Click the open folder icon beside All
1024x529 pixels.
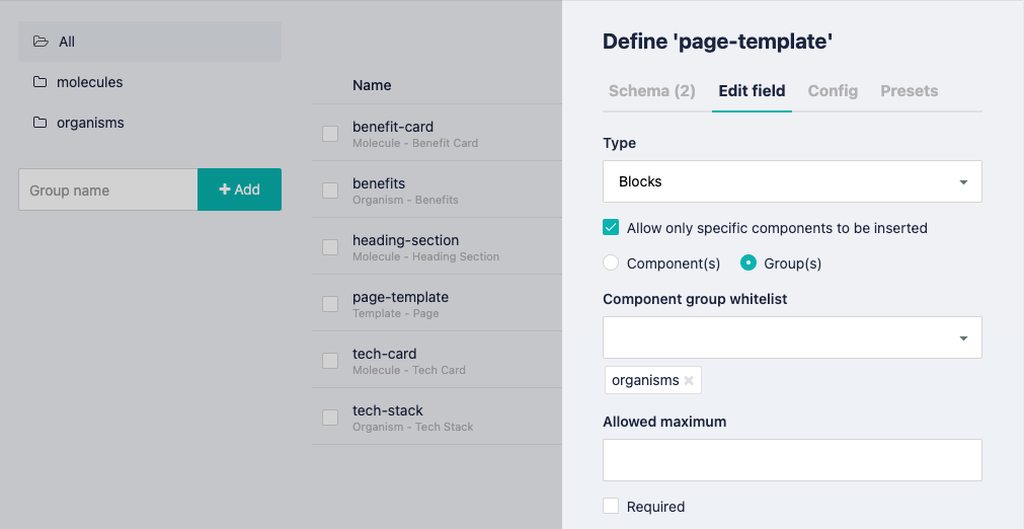[x=40, y=42]
